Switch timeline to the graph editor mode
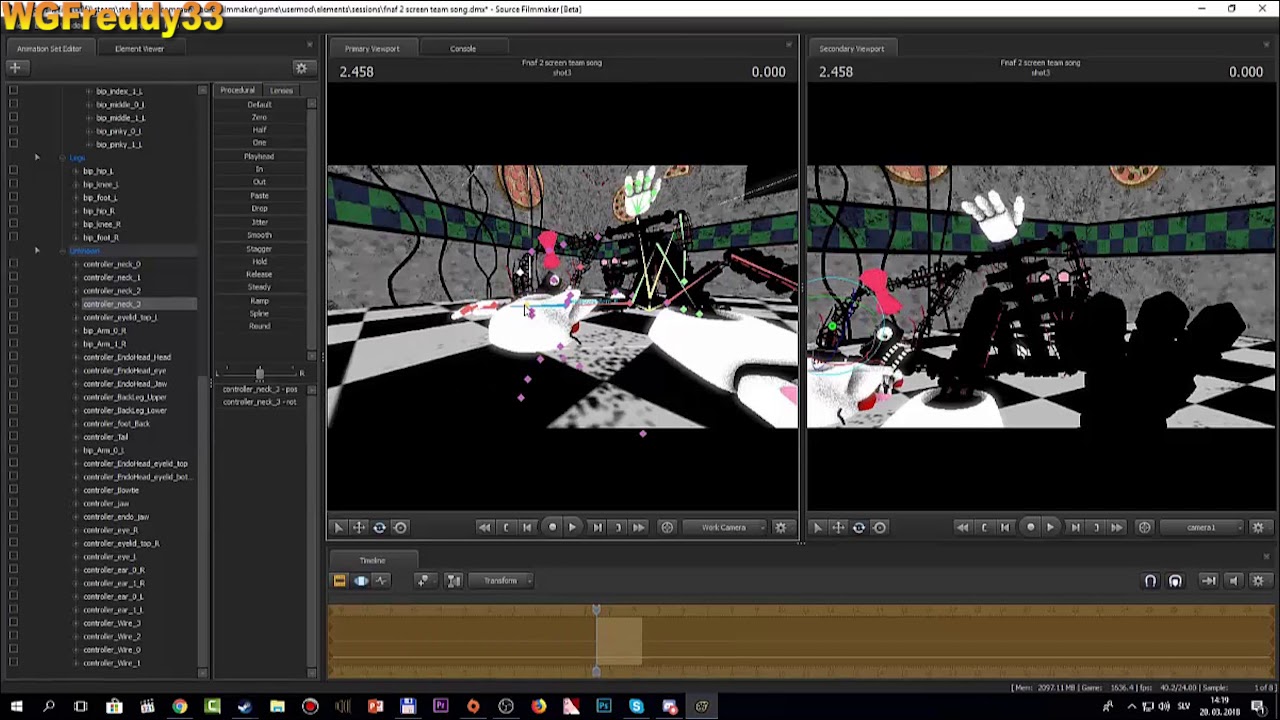 [381, 581]
